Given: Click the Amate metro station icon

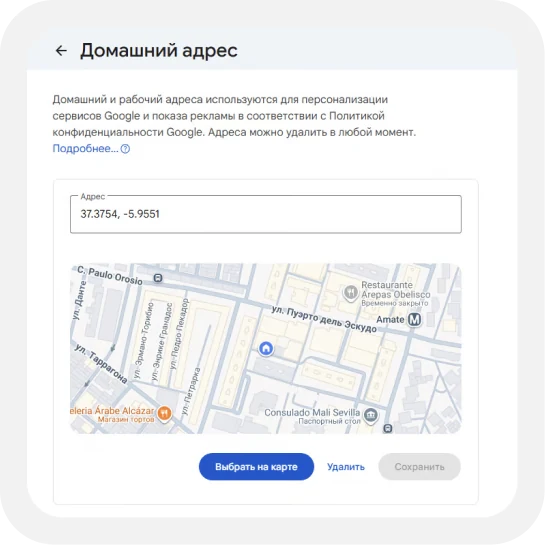Looking at the screenshot, I should 414,319.
